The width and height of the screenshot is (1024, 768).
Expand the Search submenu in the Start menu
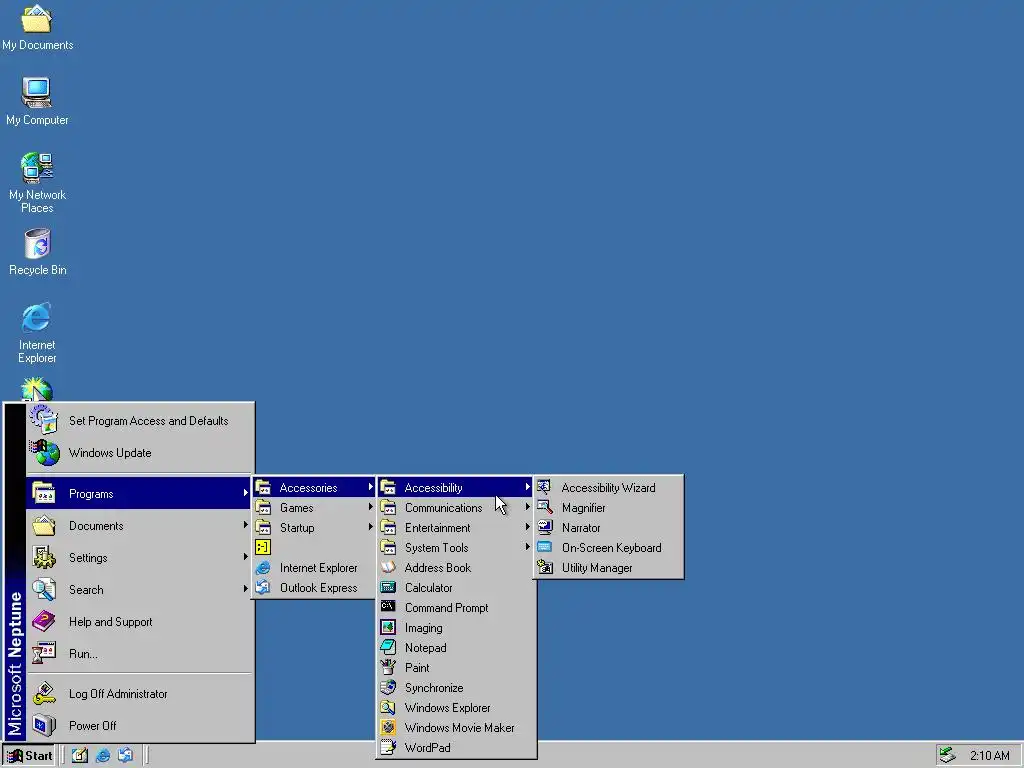(140, 590)
